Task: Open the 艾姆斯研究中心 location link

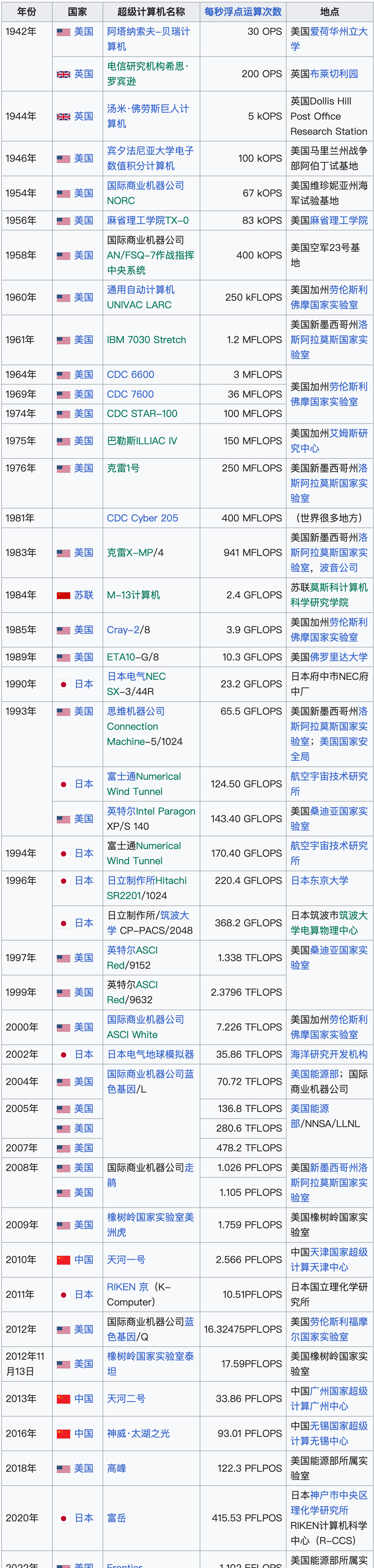Action: coord(329,441)
